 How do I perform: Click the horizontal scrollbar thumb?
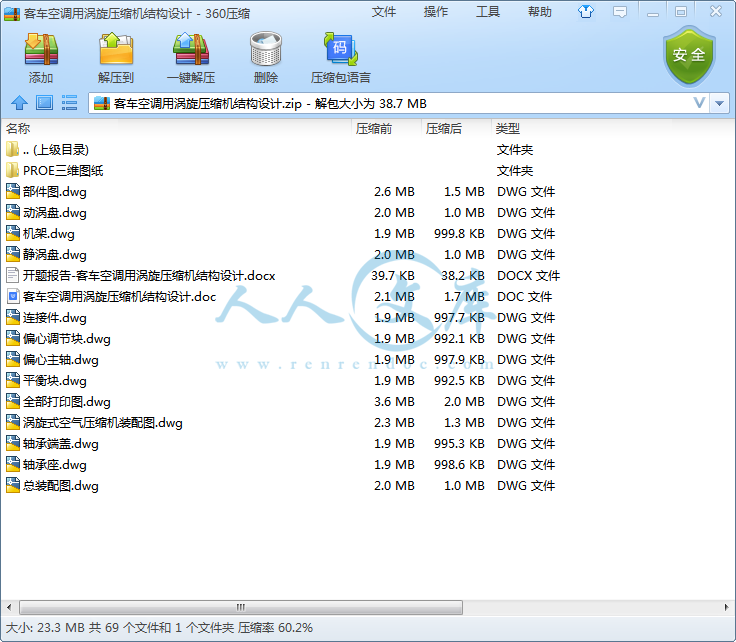pyautogui.click(x=241, y=607)
